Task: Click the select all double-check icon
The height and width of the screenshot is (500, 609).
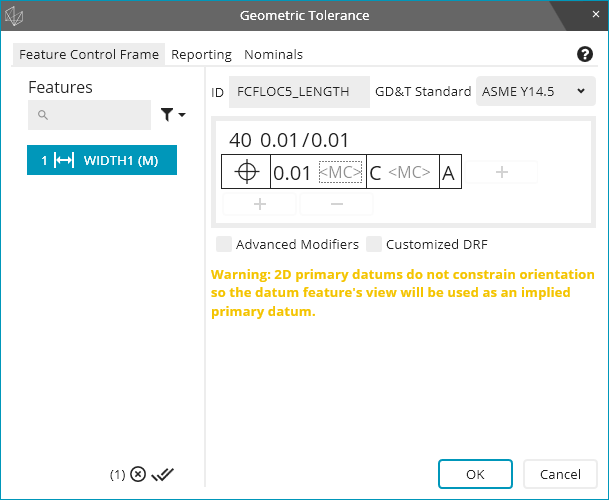Action: [163, 475]
